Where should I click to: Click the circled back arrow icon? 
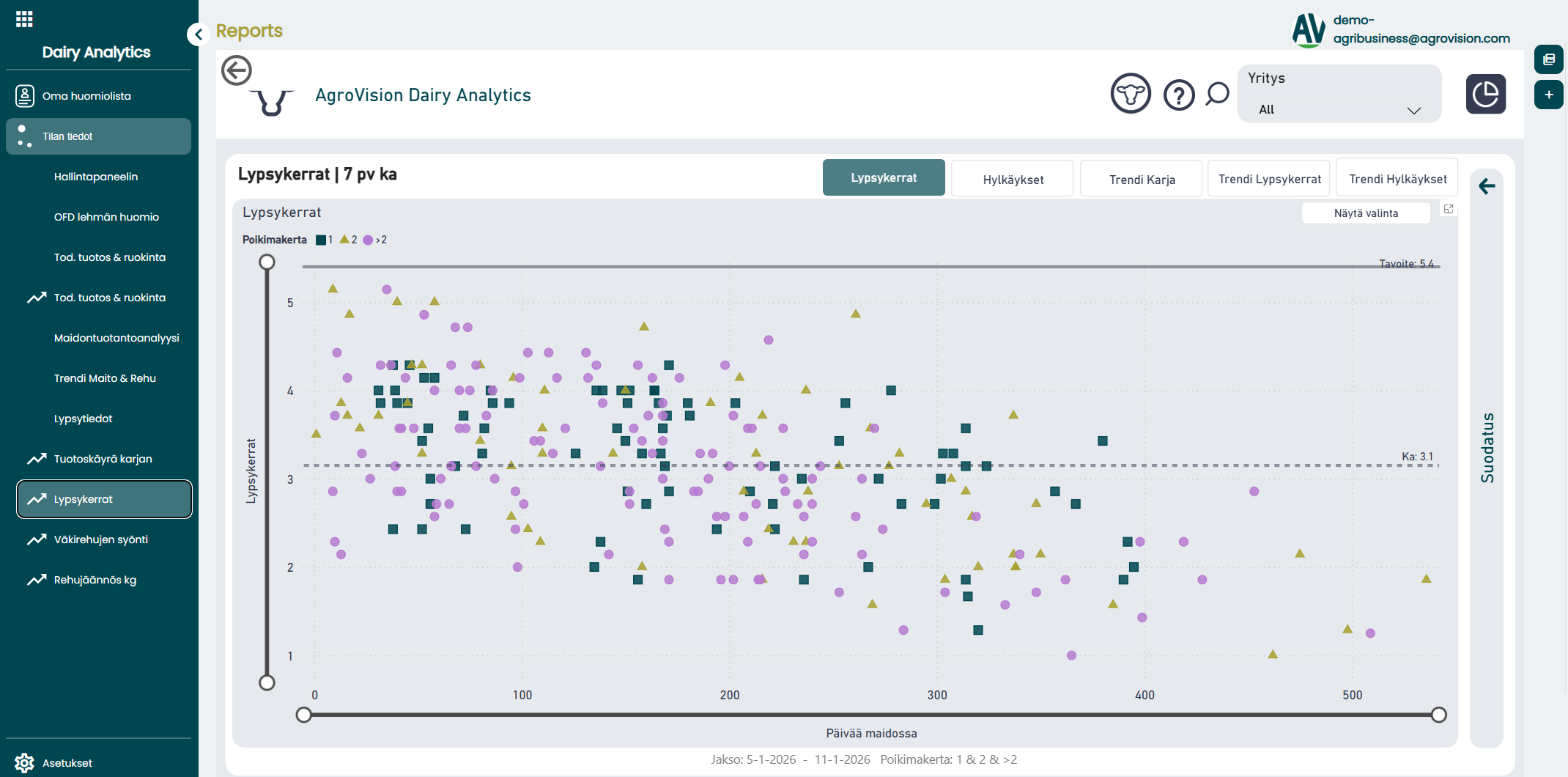click(x=237, y=71)
